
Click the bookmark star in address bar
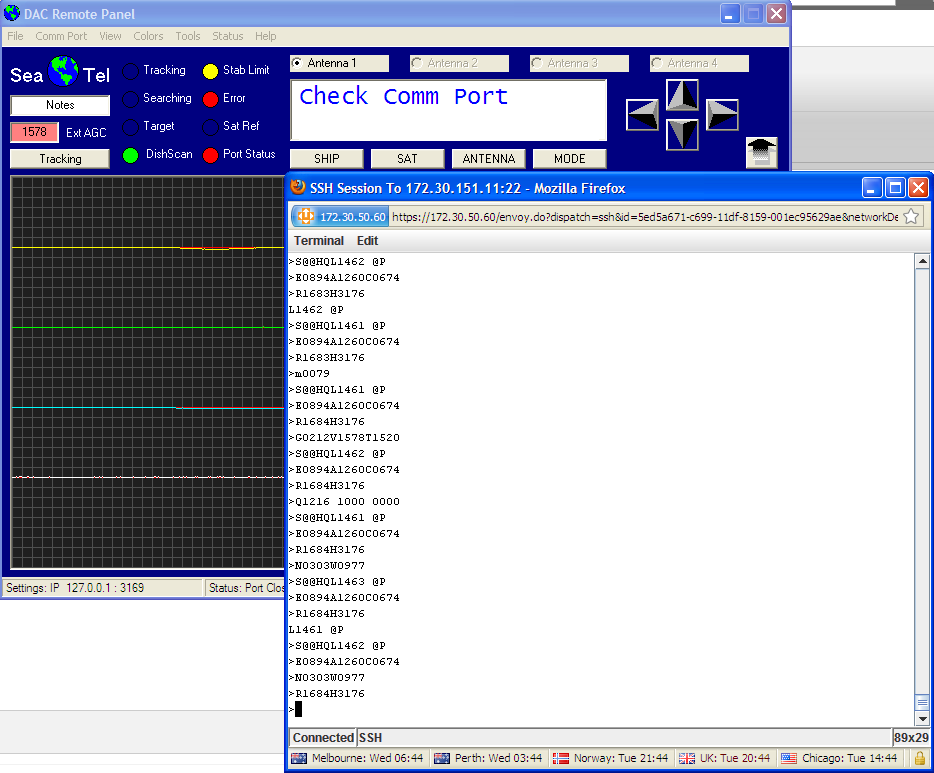point(911,216)
